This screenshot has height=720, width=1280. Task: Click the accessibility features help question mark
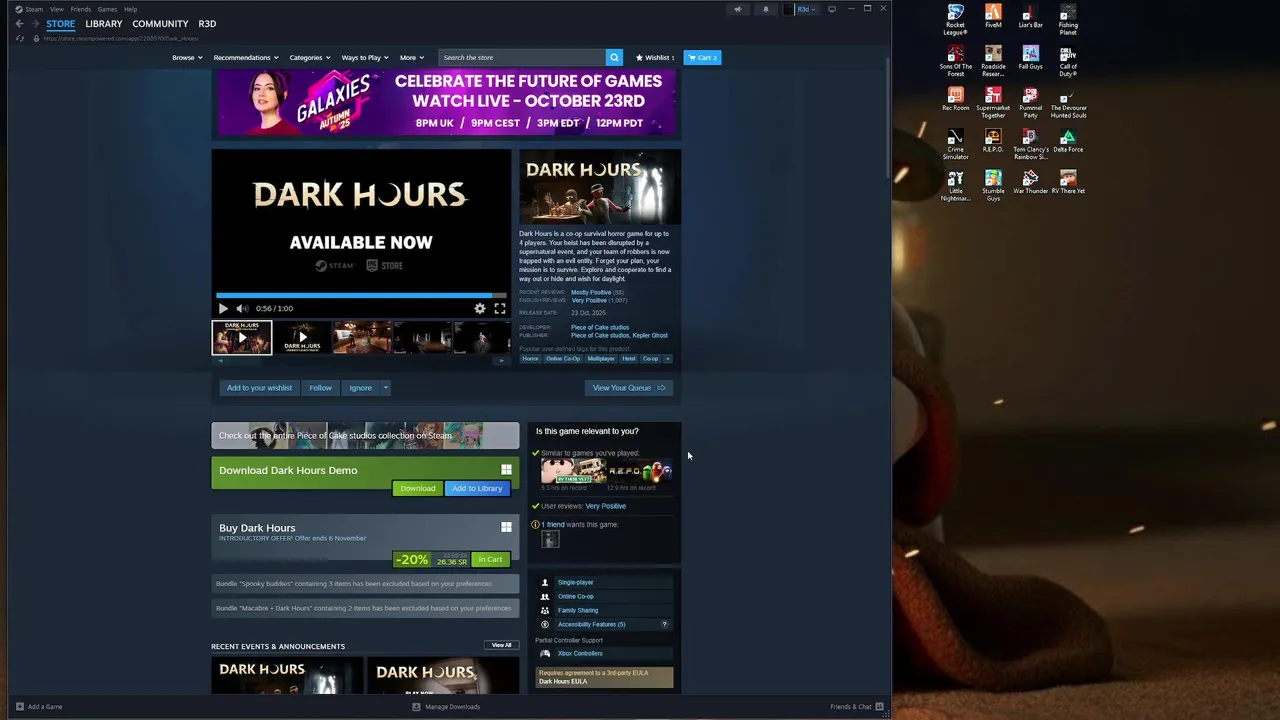click(664, 625)
